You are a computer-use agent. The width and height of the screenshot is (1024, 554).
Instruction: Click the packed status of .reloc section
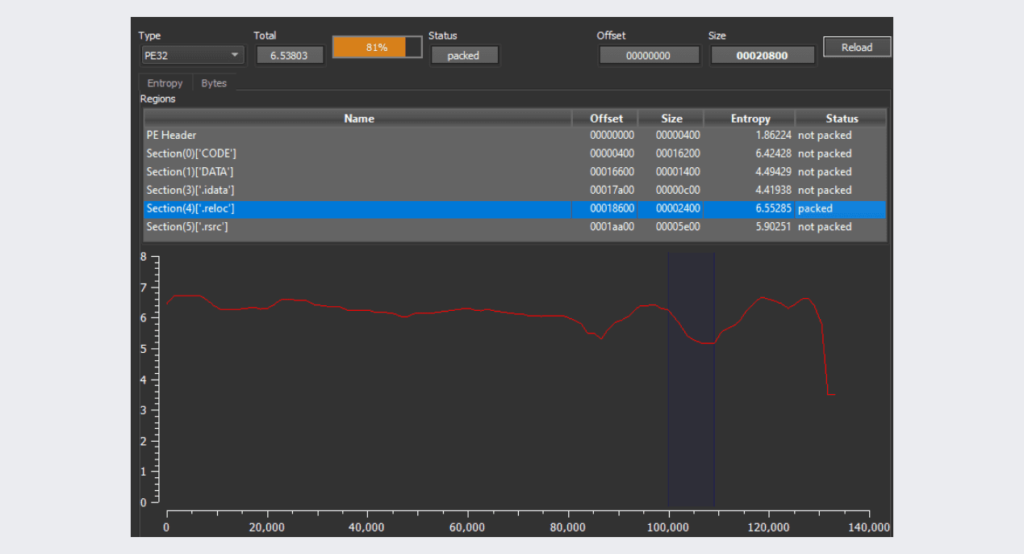pos(815,208)
